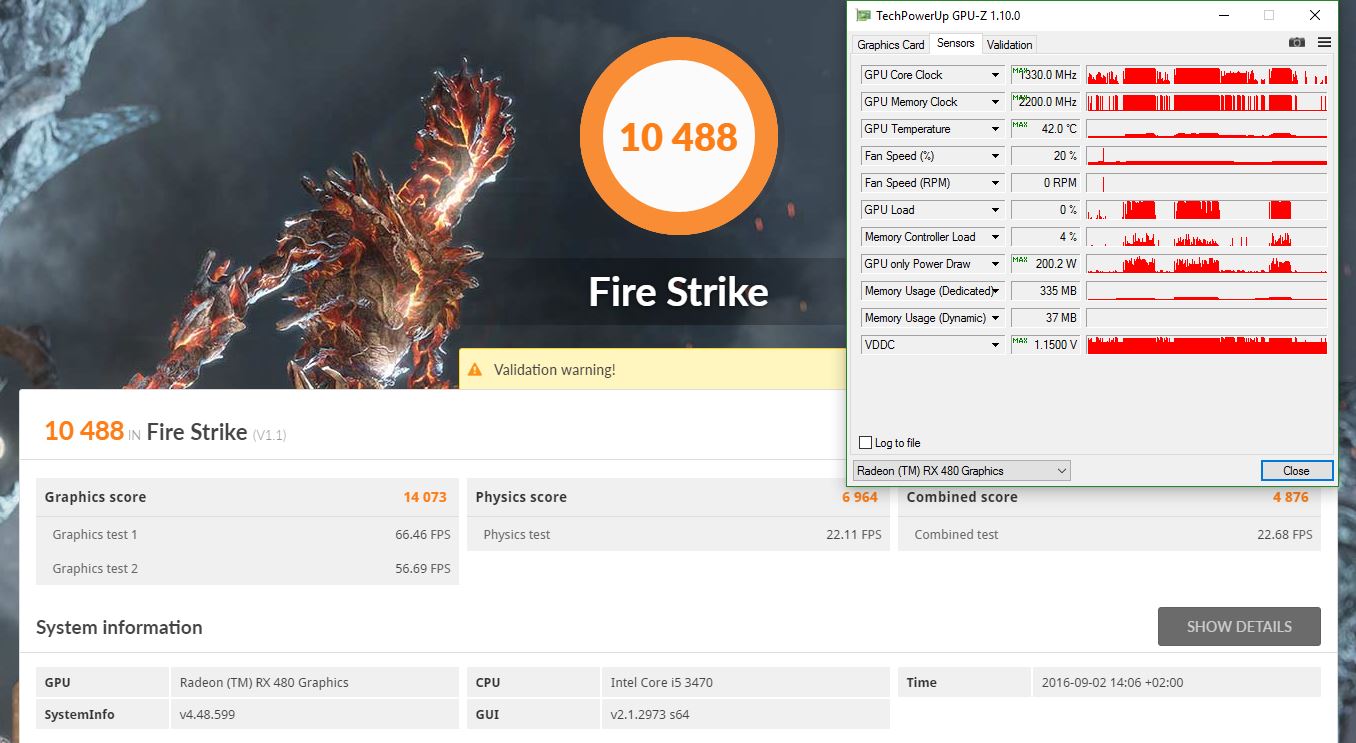
Task: Click the 2200.0 MHz memory clock value
Action: tap(1045, 102)
